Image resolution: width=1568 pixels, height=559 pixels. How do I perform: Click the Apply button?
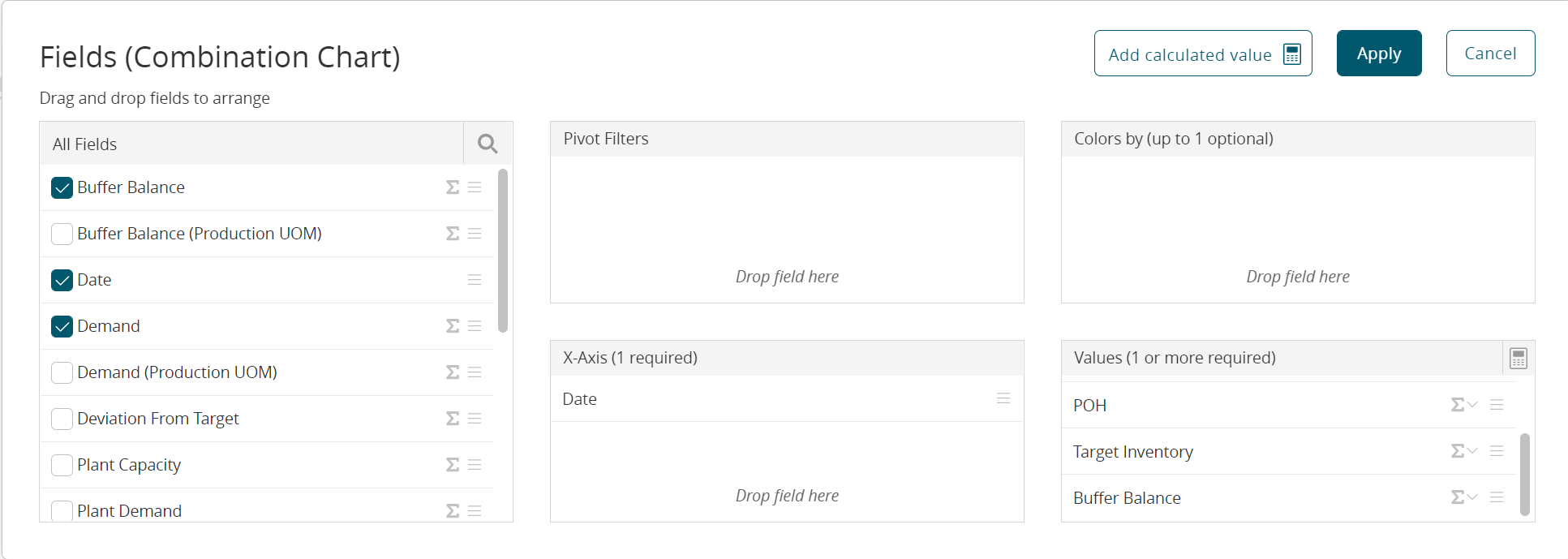pos(1378,54)
